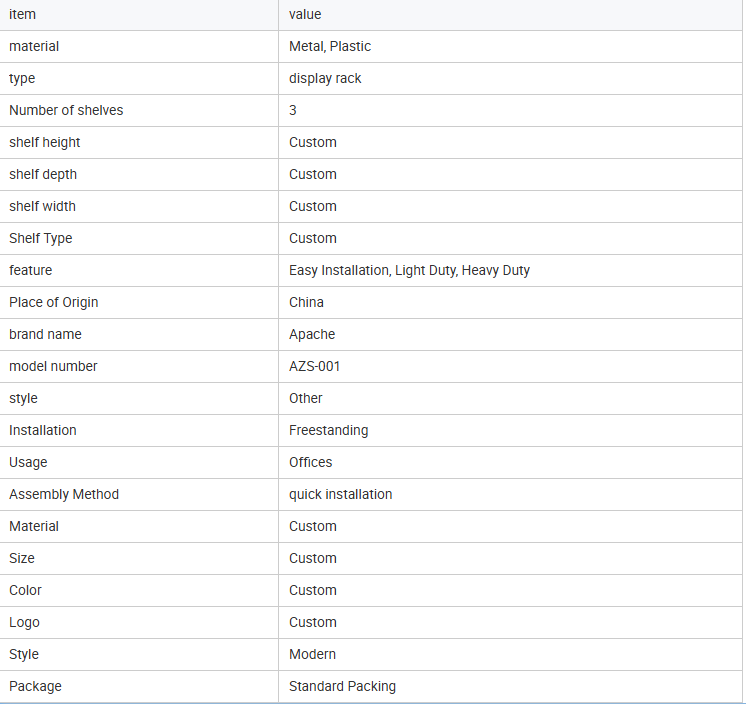Click the 'Shelf Type' row label
The image size is (746, 704).
[41, 238]
